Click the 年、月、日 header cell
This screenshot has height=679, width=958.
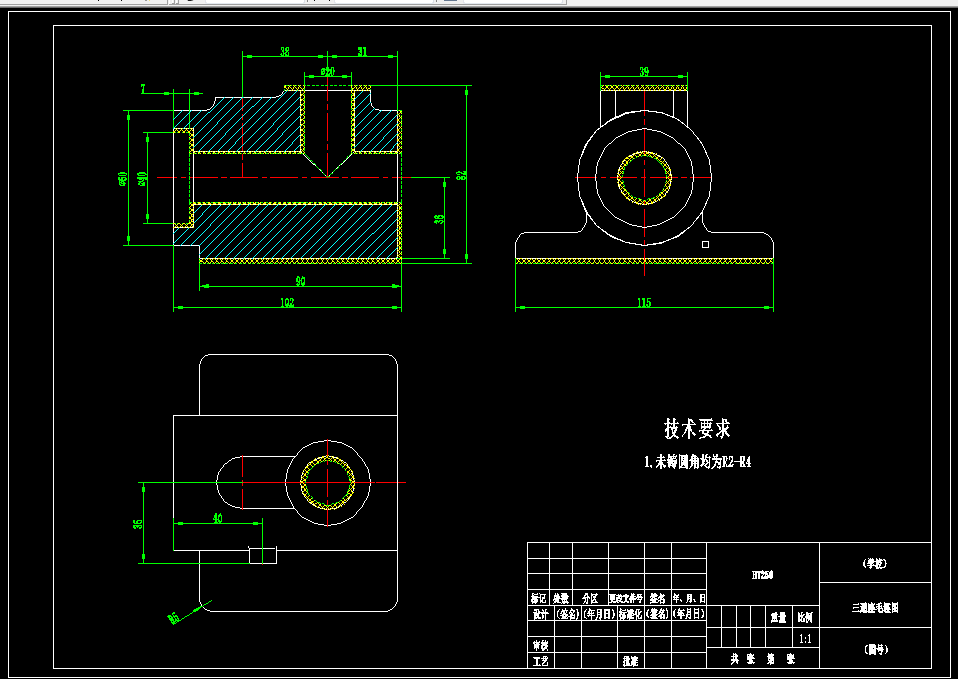pyautogui.click(x=689, y=598)
